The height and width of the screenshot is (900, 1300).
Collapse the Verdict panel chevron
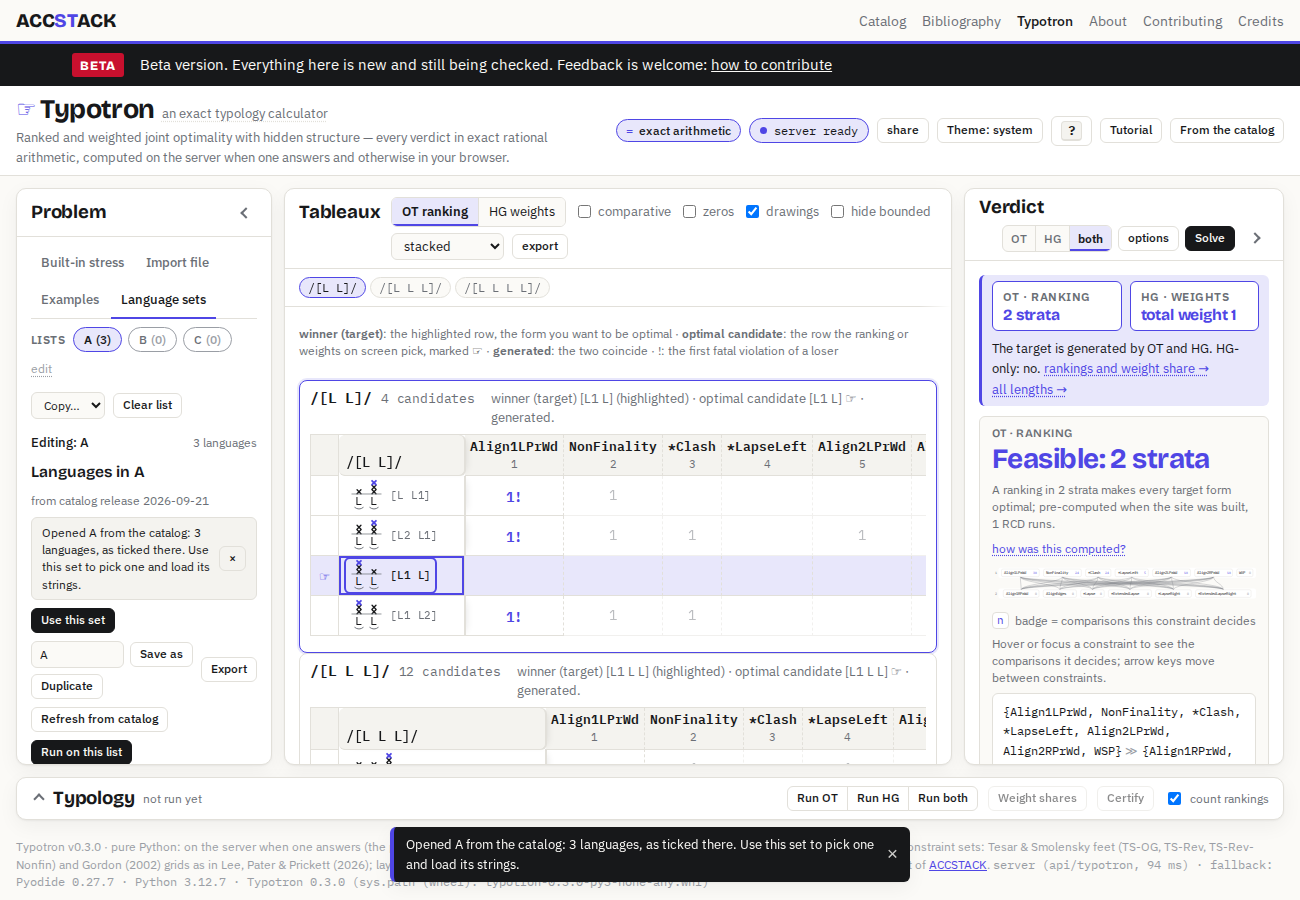[x=1257, y=238]
